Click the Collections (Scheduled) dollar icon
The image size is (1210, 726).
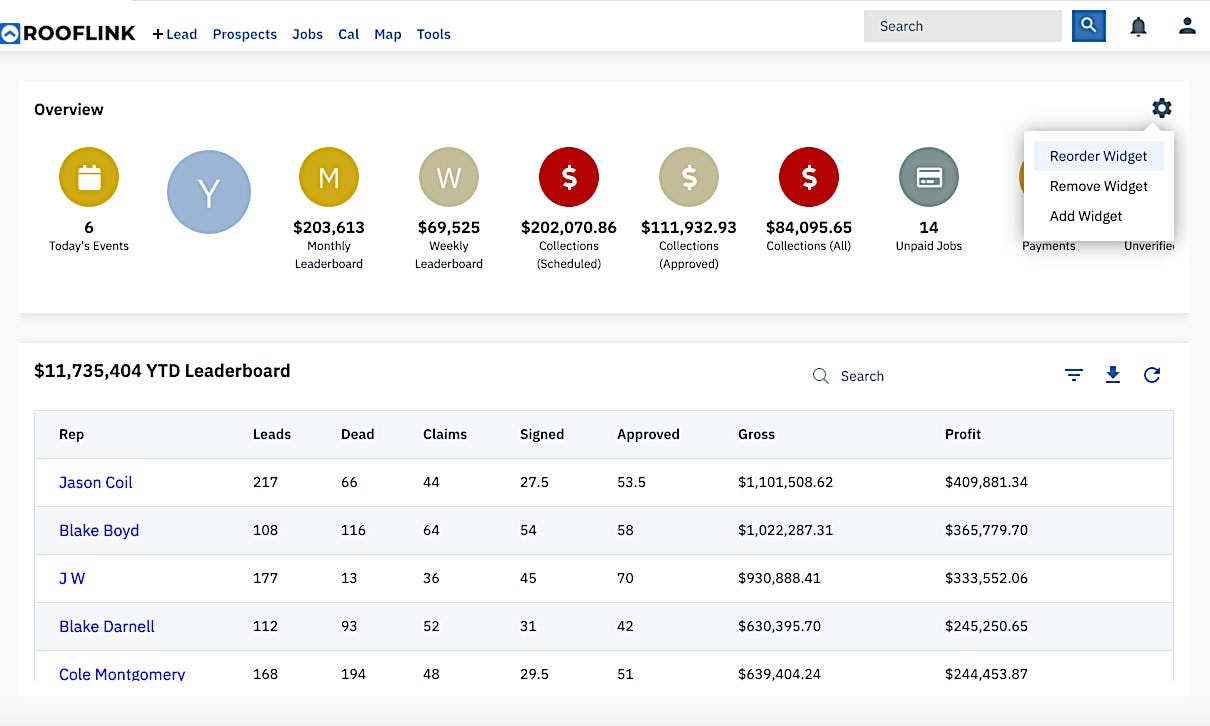tap(569, 176)
